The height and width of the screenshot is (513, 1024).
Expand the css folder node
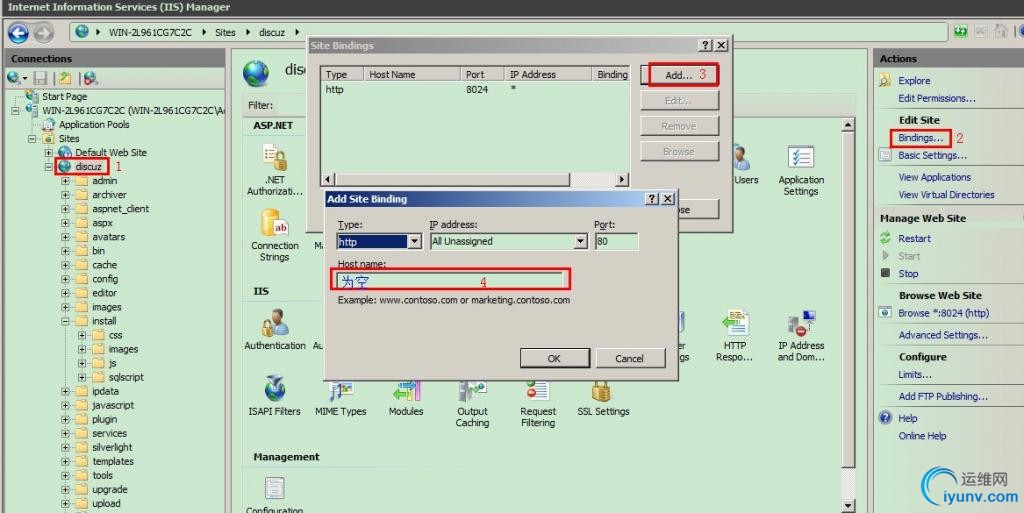(x=82, y=335)
